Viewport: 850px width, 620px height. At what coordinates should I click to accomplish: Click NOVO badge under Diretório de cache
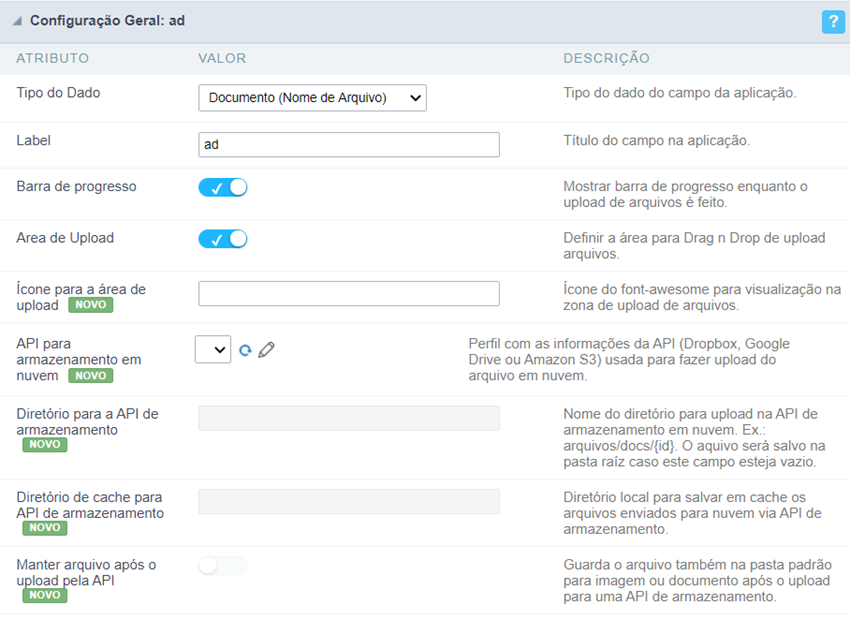[45, 528]
